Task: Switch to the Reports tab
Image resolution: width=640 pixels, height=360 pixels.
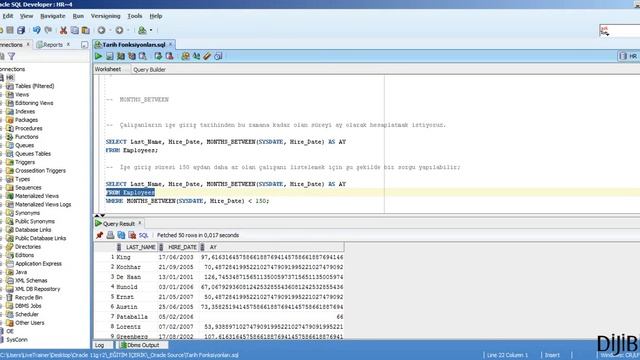Action: (x=53, y=45)
